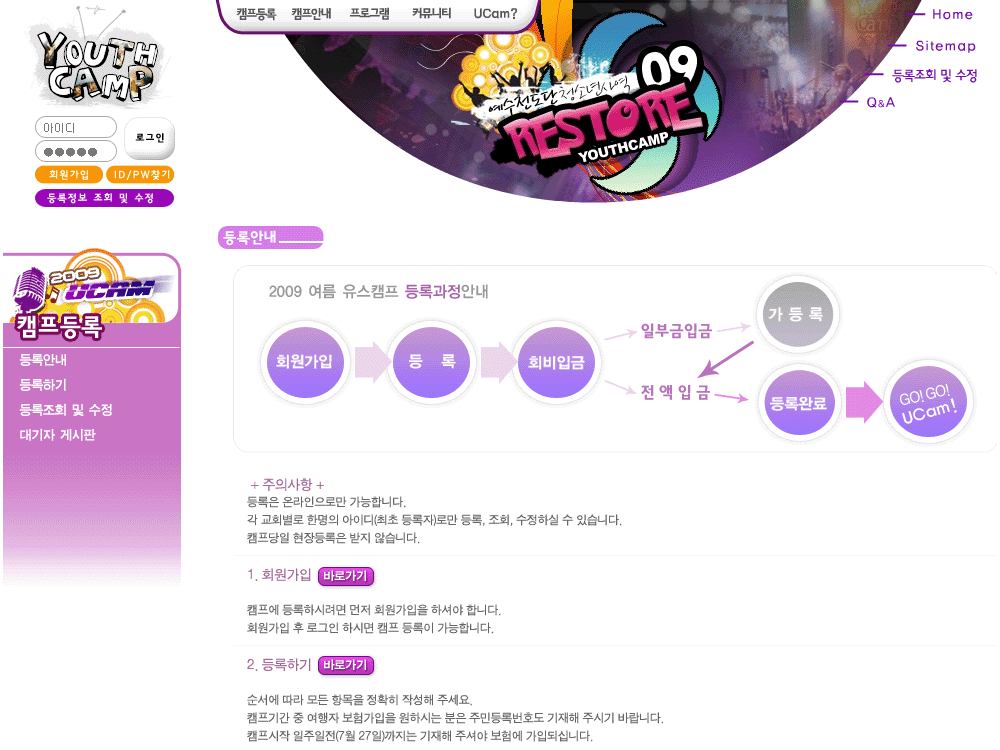Click 바로가기 next to 1. 회원가입
Screen dimensions: 1000x750
click(346, 576)
